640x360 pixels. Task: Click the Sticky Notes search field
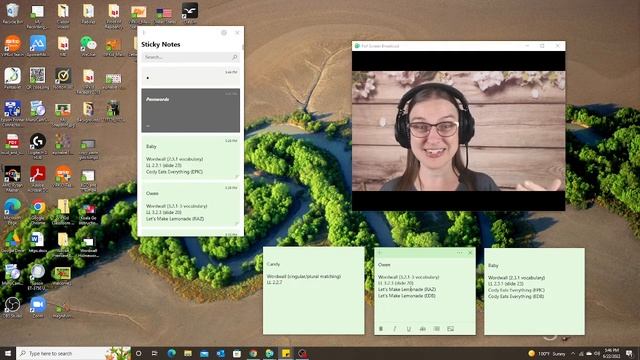[x=190, y=57]
